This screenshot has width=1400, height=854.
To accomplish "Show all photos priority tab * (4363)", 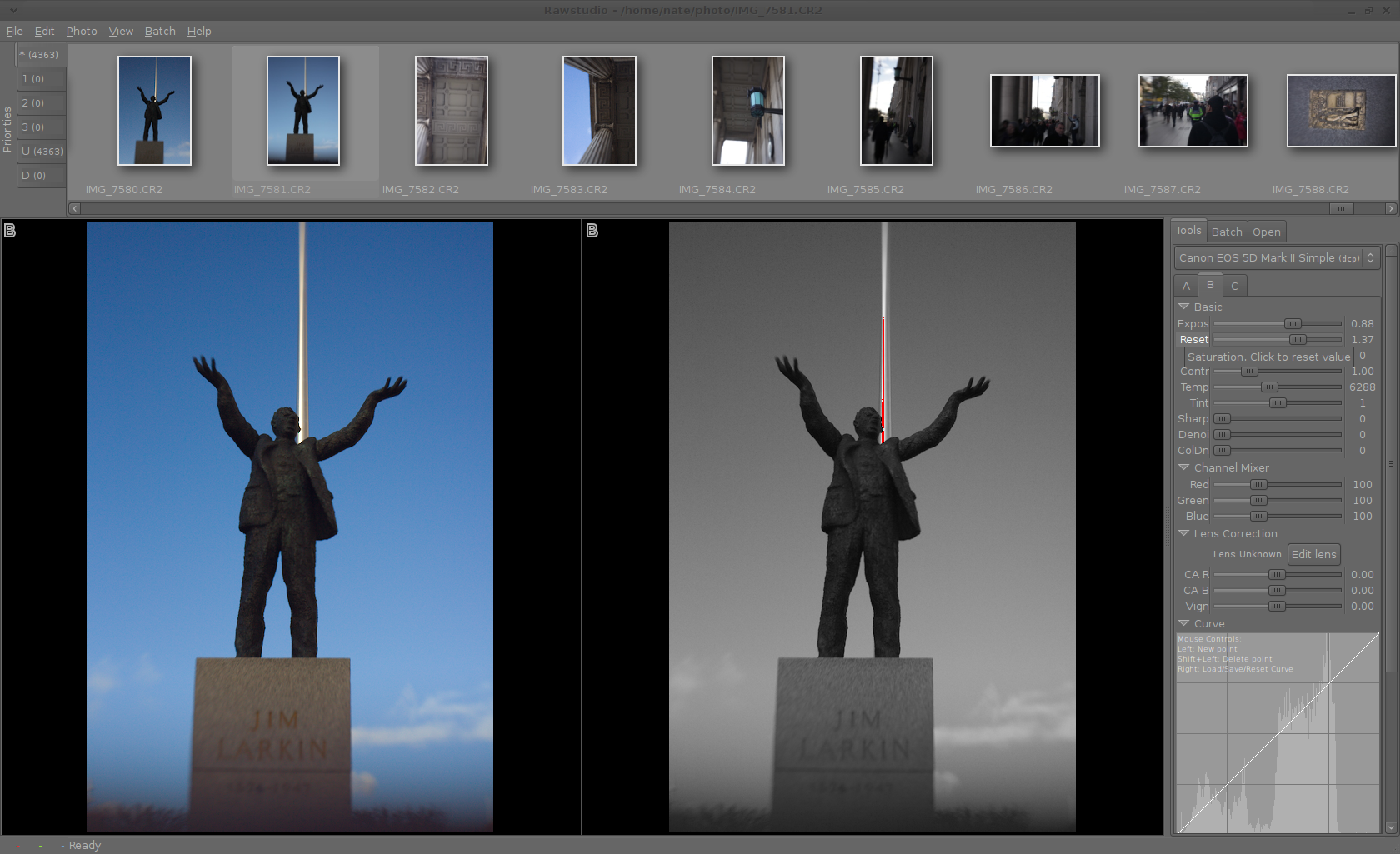I will pyautogui.click(x=41, y=55).
